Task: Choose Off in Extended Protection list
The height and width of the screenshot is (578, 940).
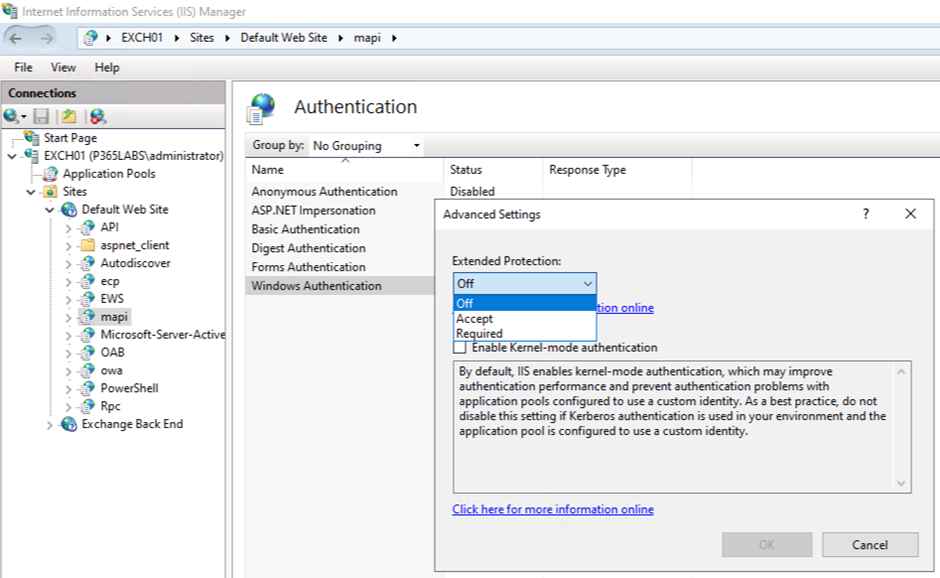Action: tap(525, 303)
